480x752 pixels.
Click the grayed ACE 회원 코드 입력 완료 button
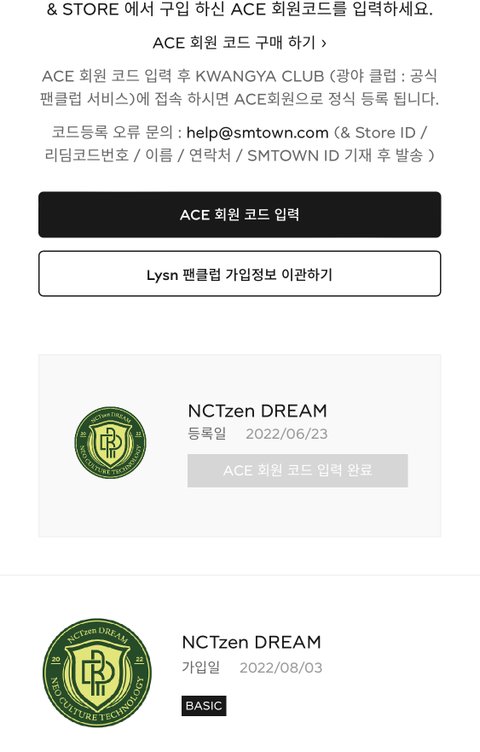pyautogui.click(x=297, y=470)
